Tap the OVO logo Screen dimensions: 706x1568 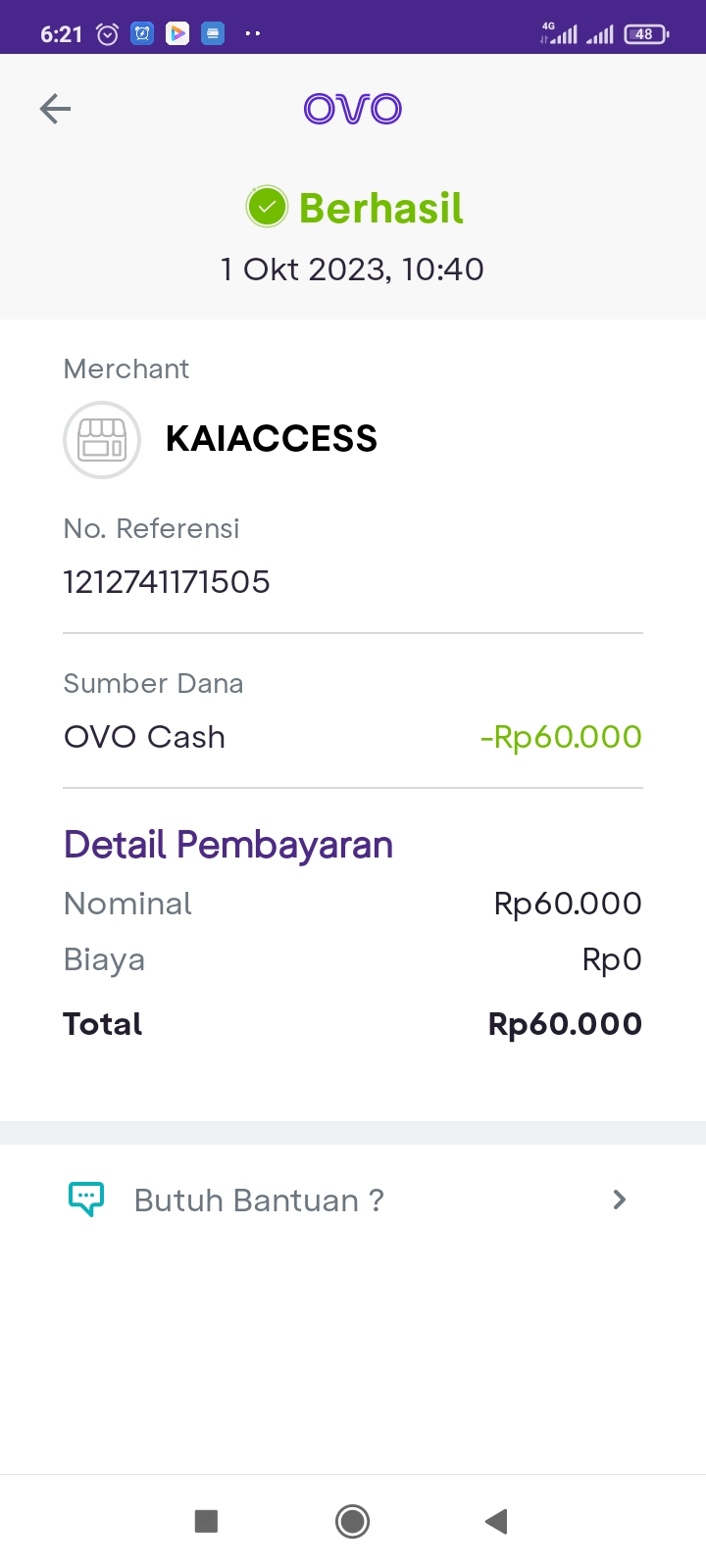coord(353,109)
